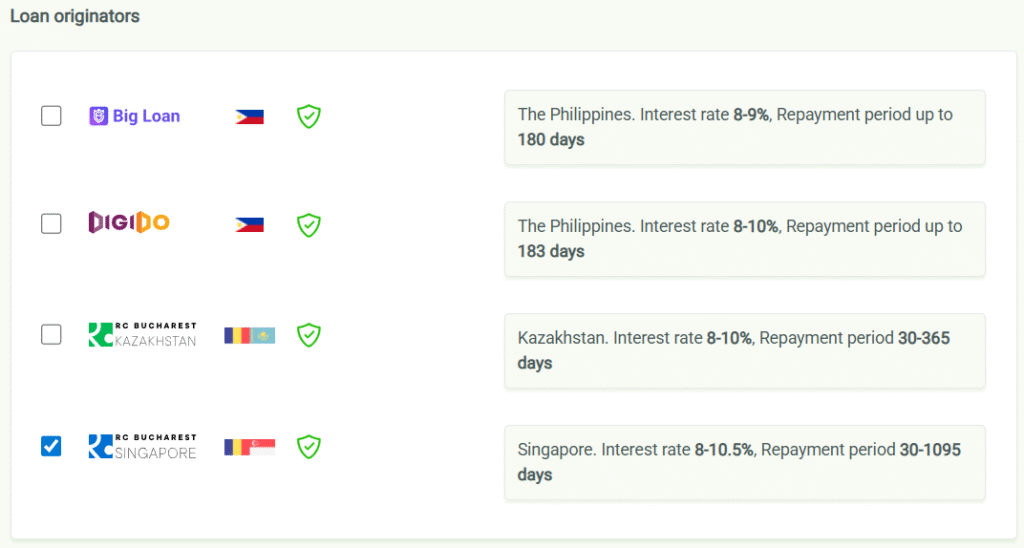Tick the Digido originator checkbox
Viewport: 1024px width, 548px height.
(x=51, y=224)
